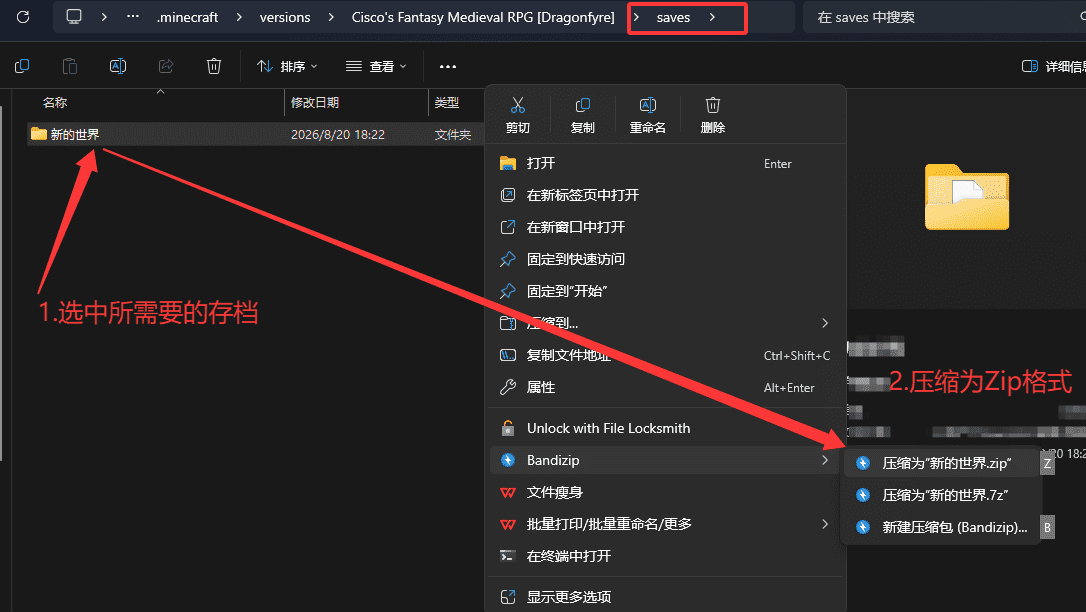Viewport: 1086px width, 612px height.
Task: Expand the chevron after the This PC icon
Action: click(x=104, y=17)
